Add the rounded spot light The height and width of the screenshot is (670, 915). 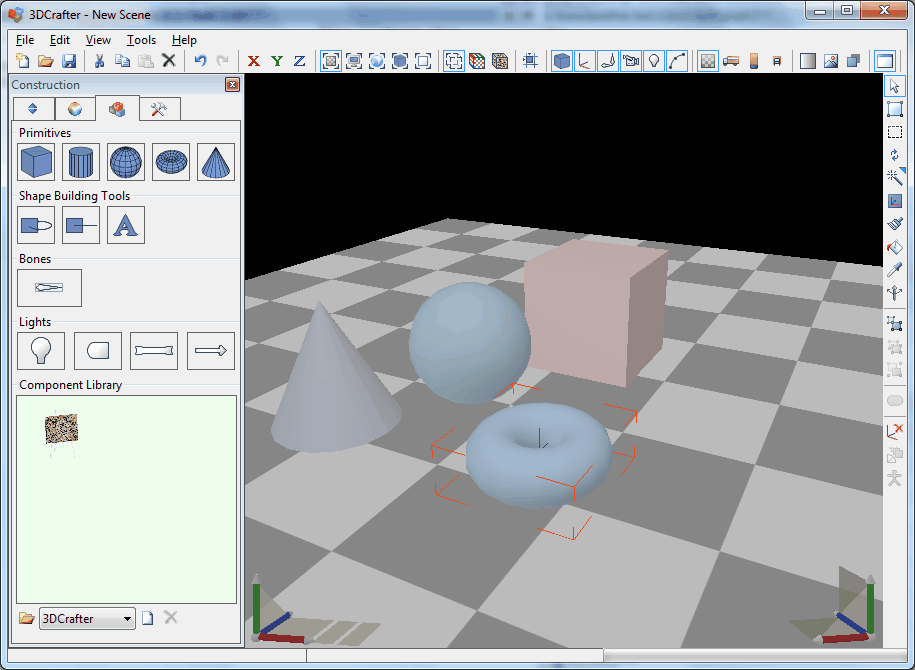tap(98, 351)
